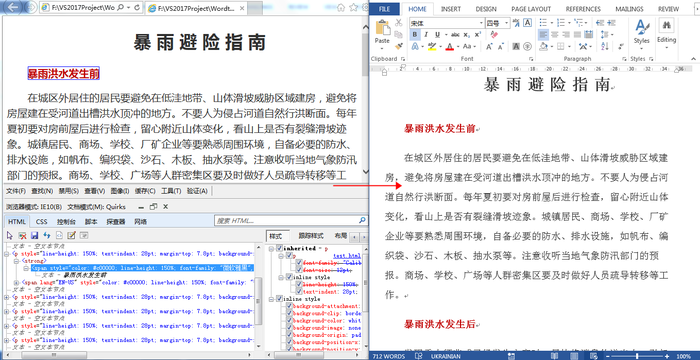Open the Styles gallery button
The width and height of the screenshot is (700, 360).
642,33
